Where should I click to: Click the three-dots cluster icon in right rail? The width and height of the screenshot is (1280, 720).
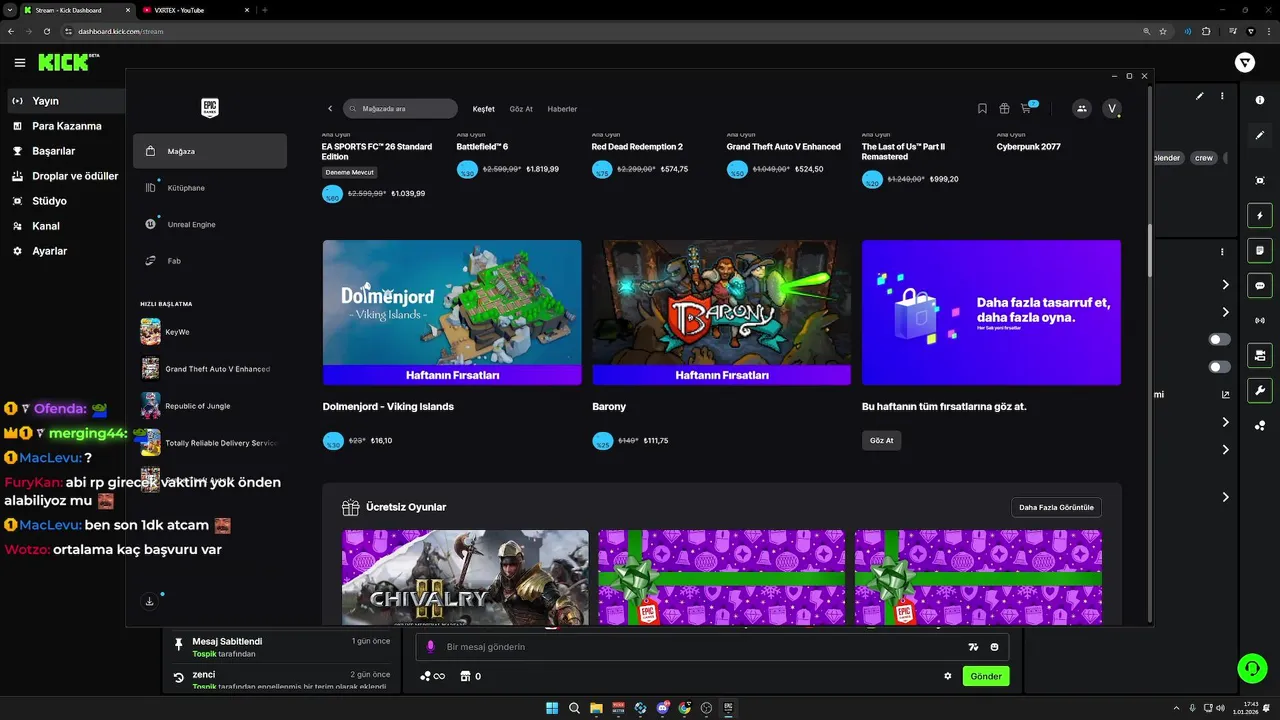pyautogui.click(x=1260, y=426)
